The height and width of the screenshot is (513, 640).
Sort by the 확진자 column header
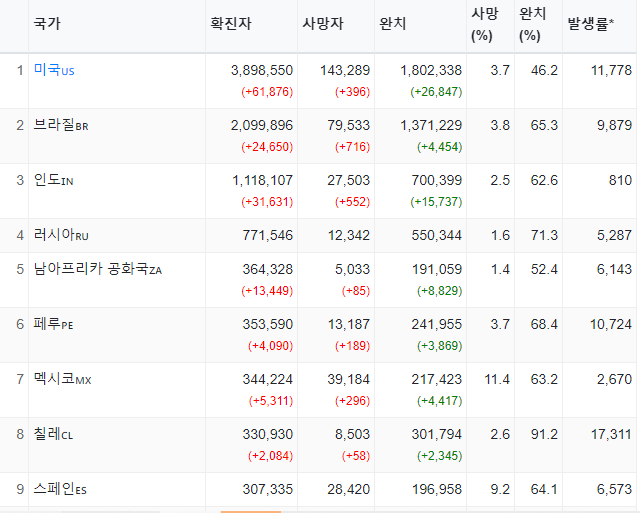(231, 23)
